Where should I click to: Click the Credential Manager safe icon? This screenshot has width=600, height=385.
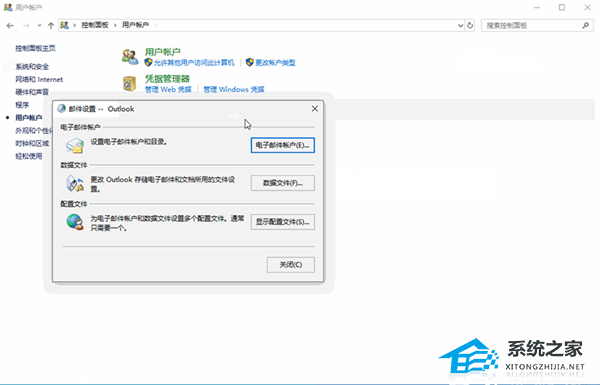pos(130,84)
